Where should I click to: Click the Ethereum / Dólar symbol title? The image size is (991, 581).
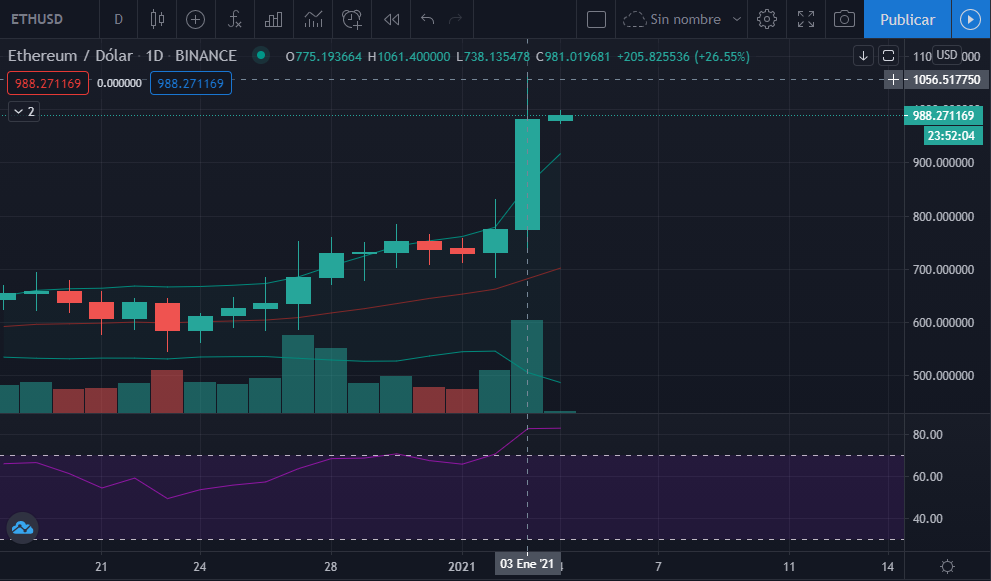point(70,56)
